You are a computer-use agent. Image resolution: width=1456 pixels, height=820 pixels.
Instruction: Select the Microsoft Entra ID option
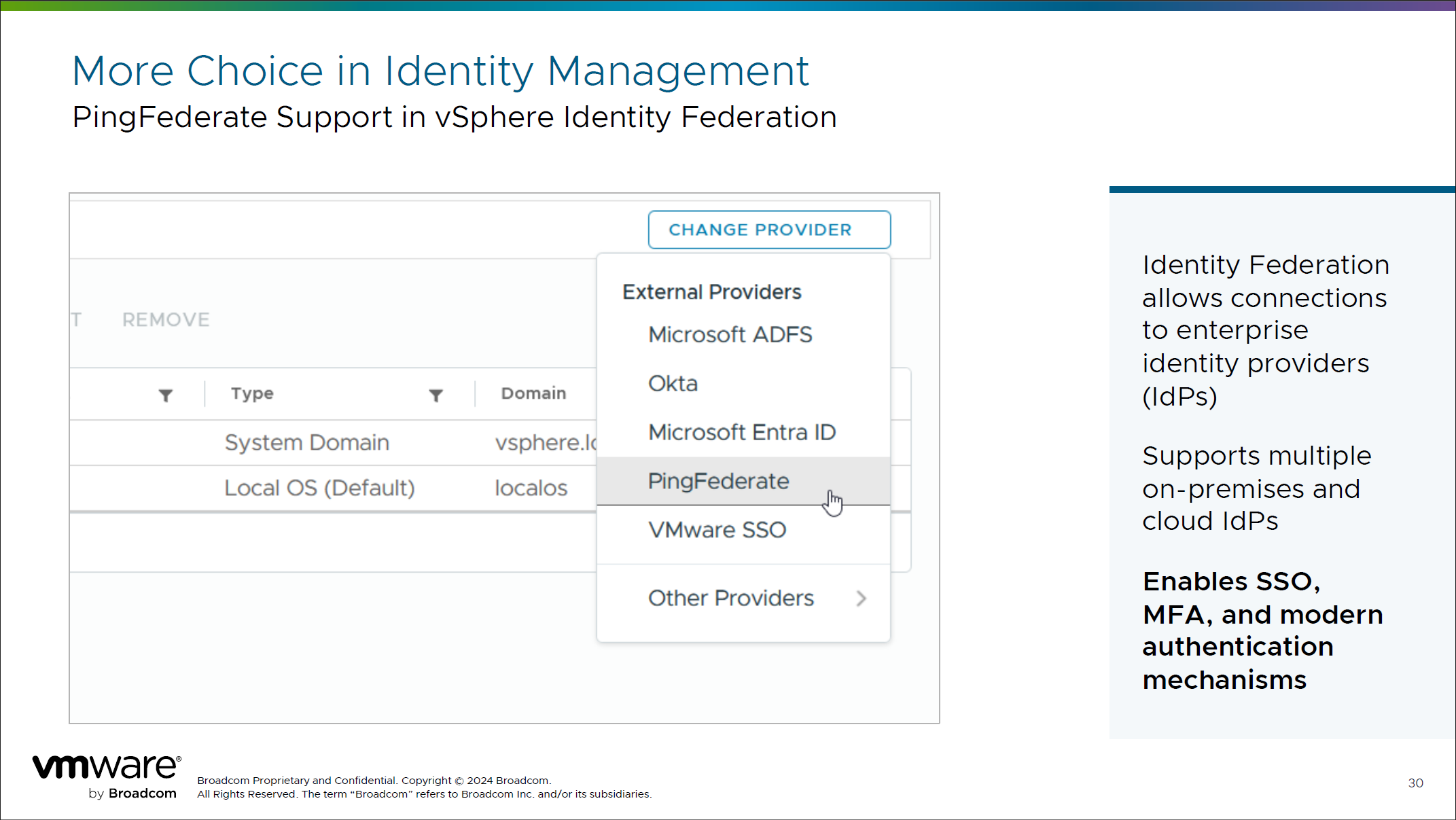pos(741,432)
